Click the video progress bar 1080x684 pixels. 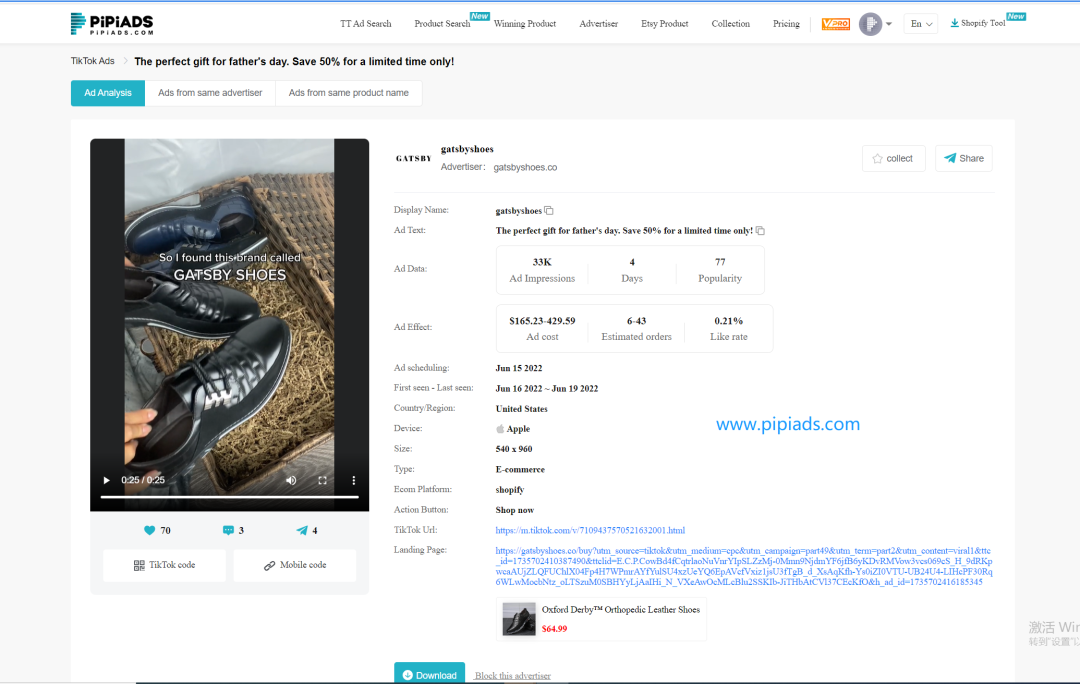[x=229, y=497]
